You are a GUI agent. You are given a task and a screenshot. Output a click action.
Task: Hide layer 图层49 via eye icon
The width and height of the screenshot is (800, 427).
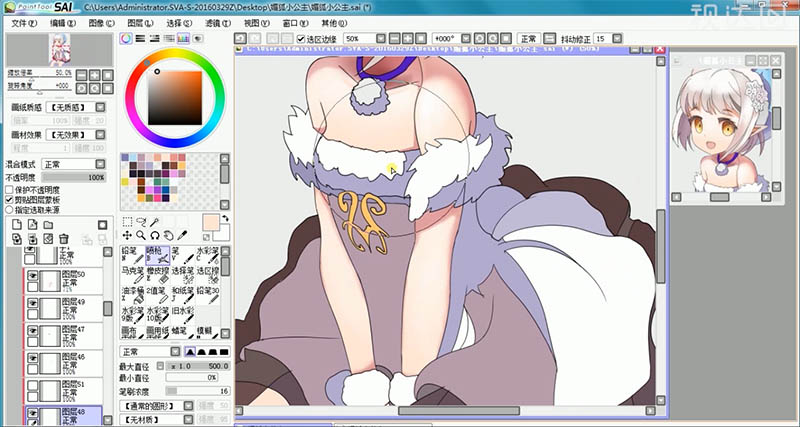[x=33, y=303]
